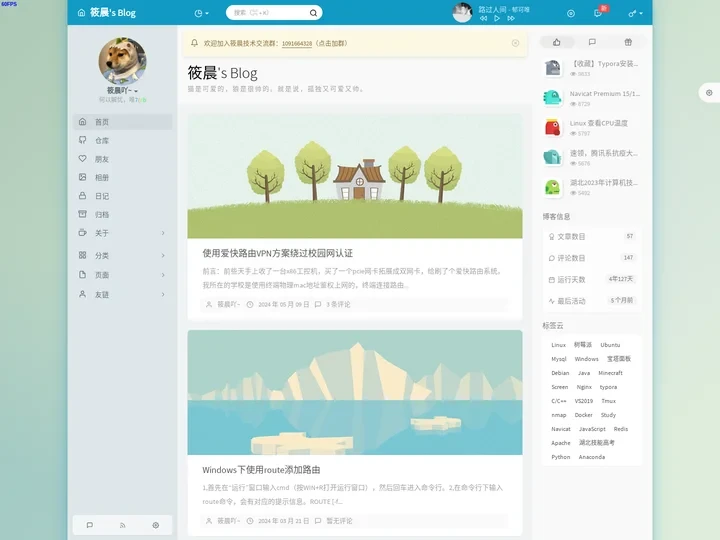This screenshot has height=540, width=720.
Task: Open the post Windows下使用route添加路由
Action: (261, 470)
